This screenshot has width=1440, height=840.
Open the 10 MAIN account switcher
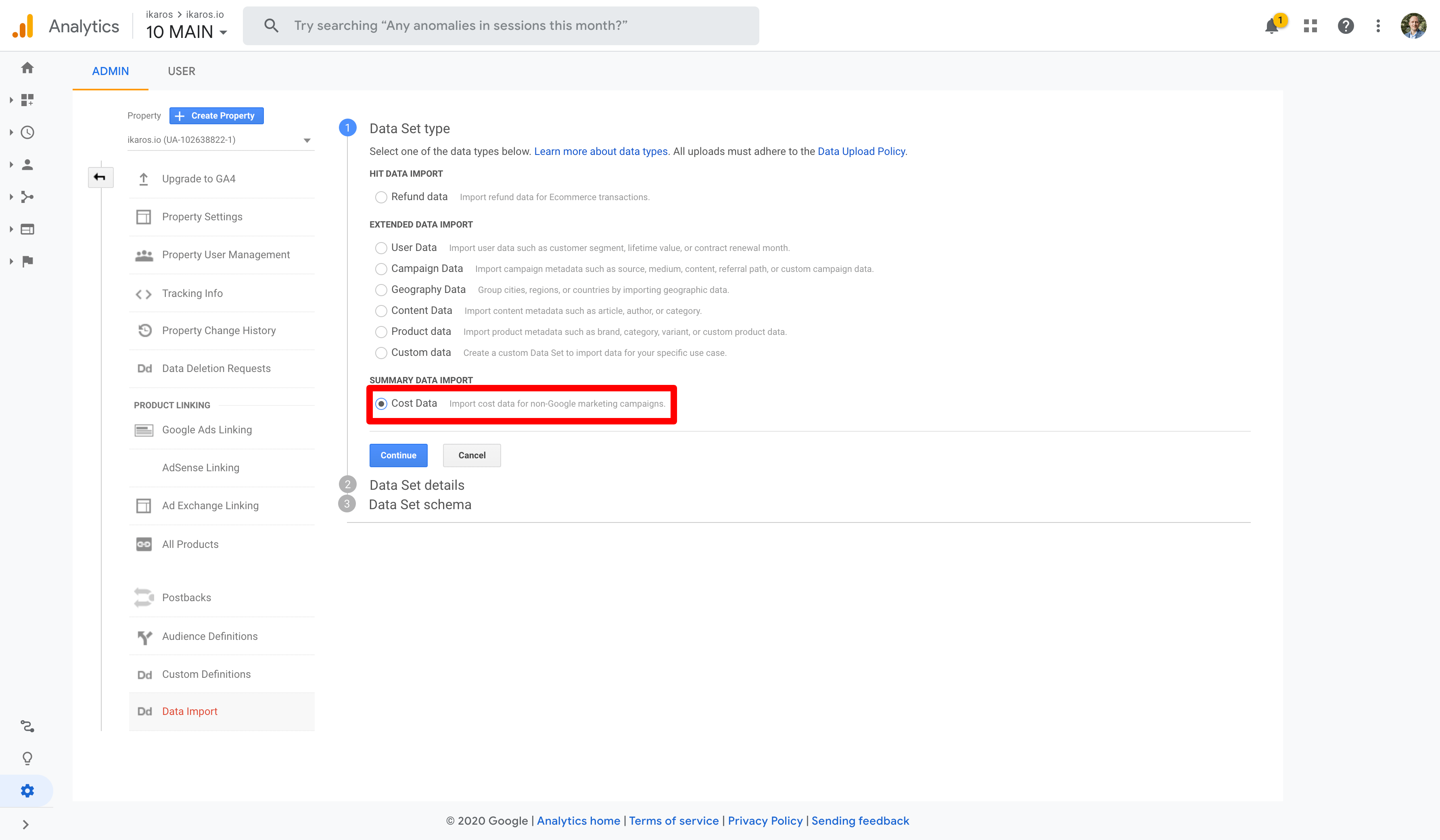[186, 32]
